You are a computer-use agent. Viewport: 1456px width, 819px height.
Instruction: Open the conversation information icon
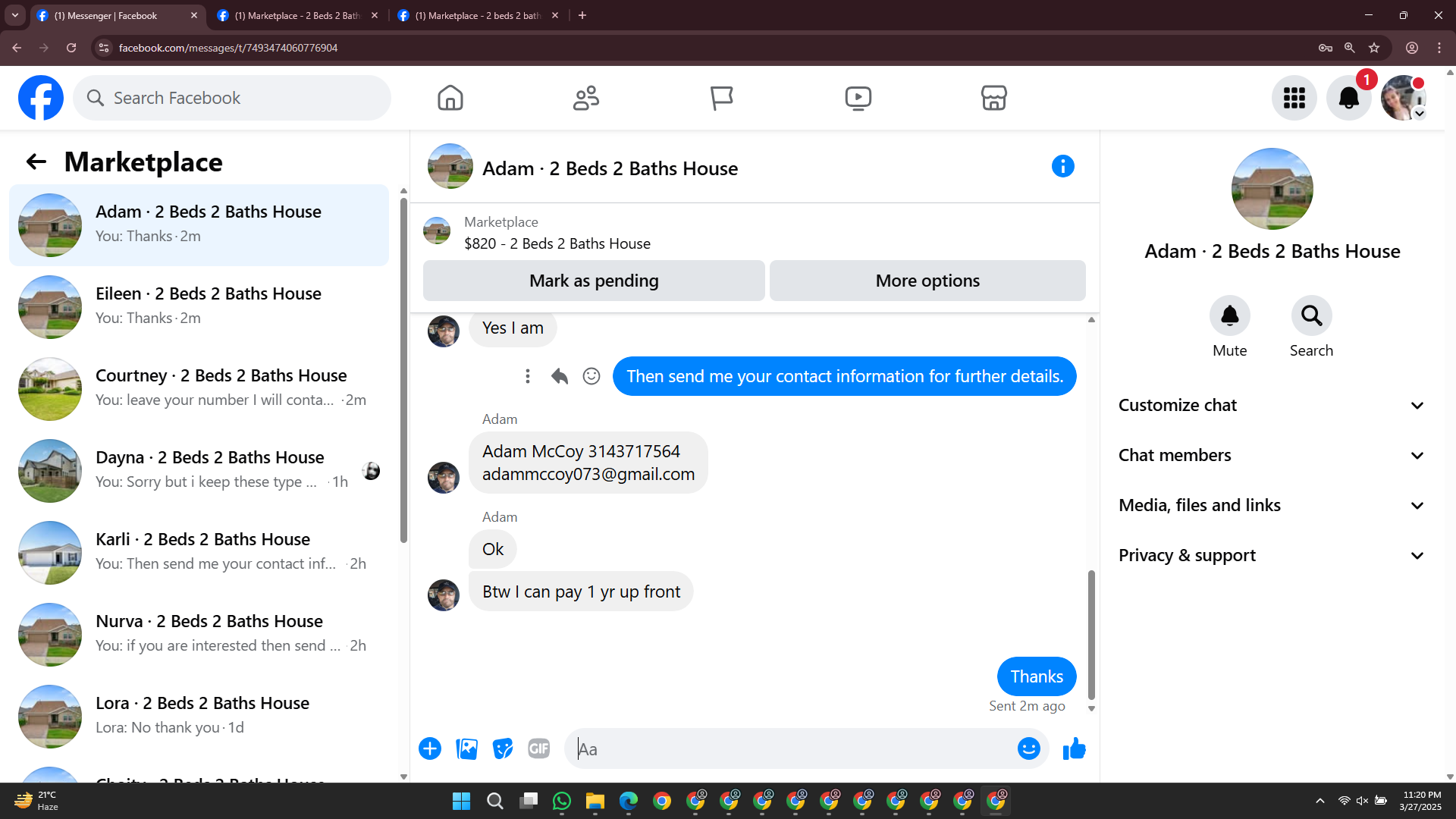(1063, 166)
